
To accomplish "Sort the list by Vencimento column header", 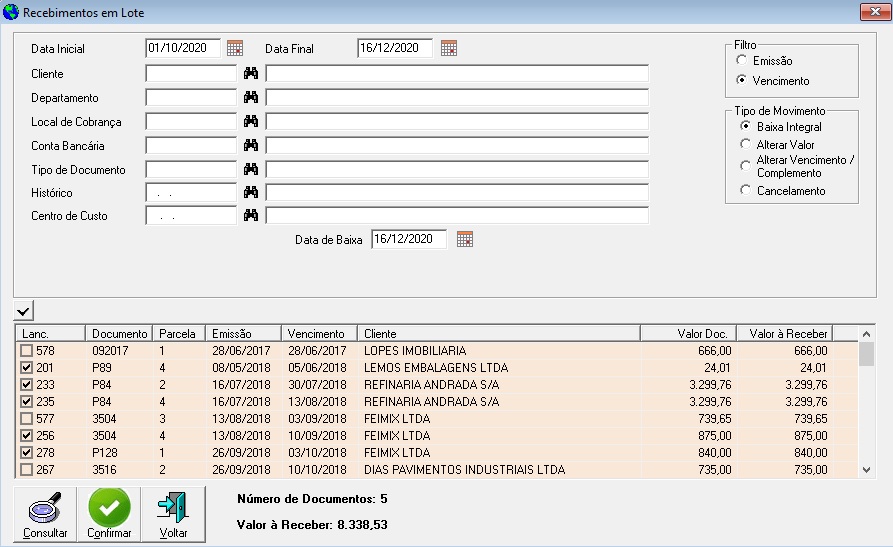I will pyautogui.click(x=318, y=333).
